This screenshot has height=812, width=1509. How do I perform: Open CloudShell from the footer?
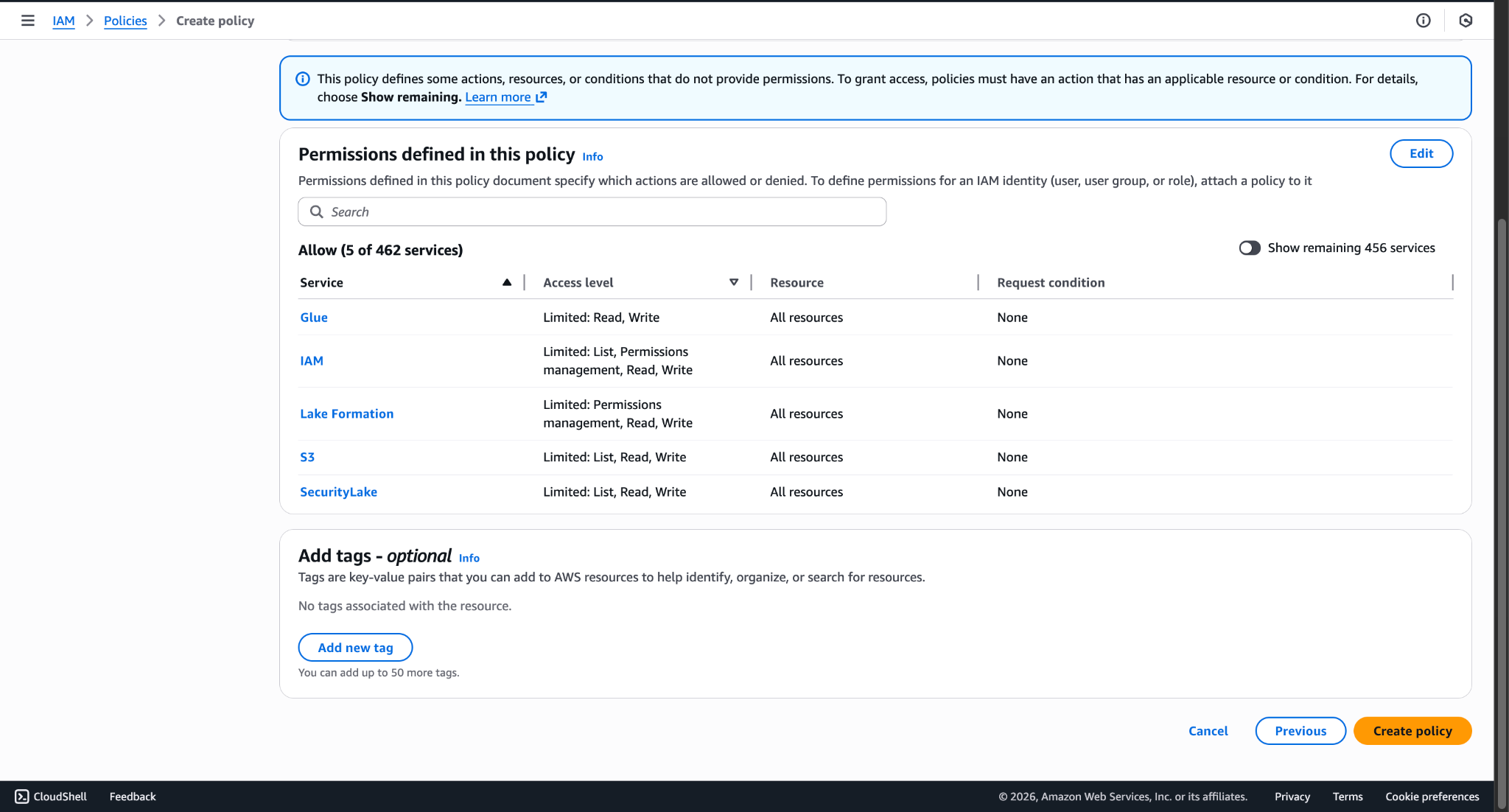point(51,797)
